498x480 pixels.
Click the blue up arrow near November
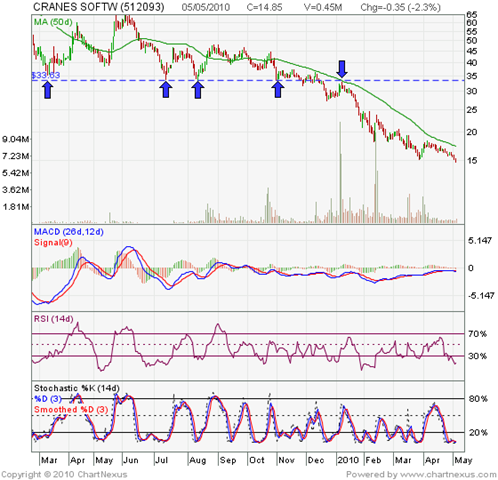[278, 90]
